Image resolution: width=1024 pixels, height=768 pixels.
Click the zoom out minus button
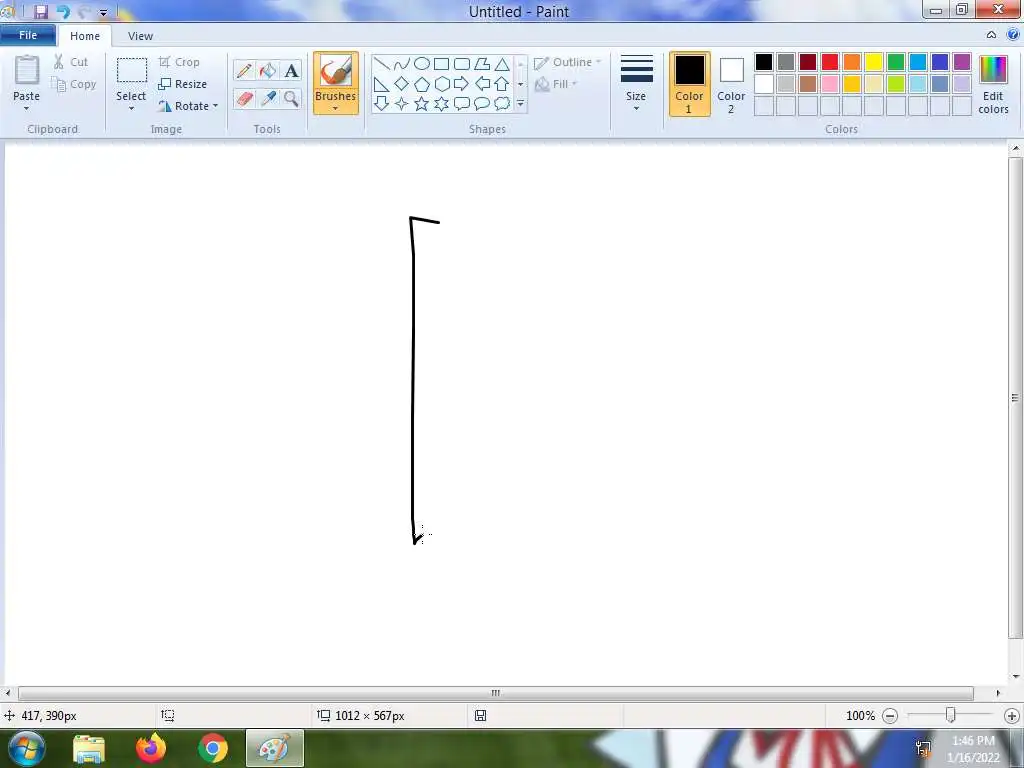pos(890,716)
